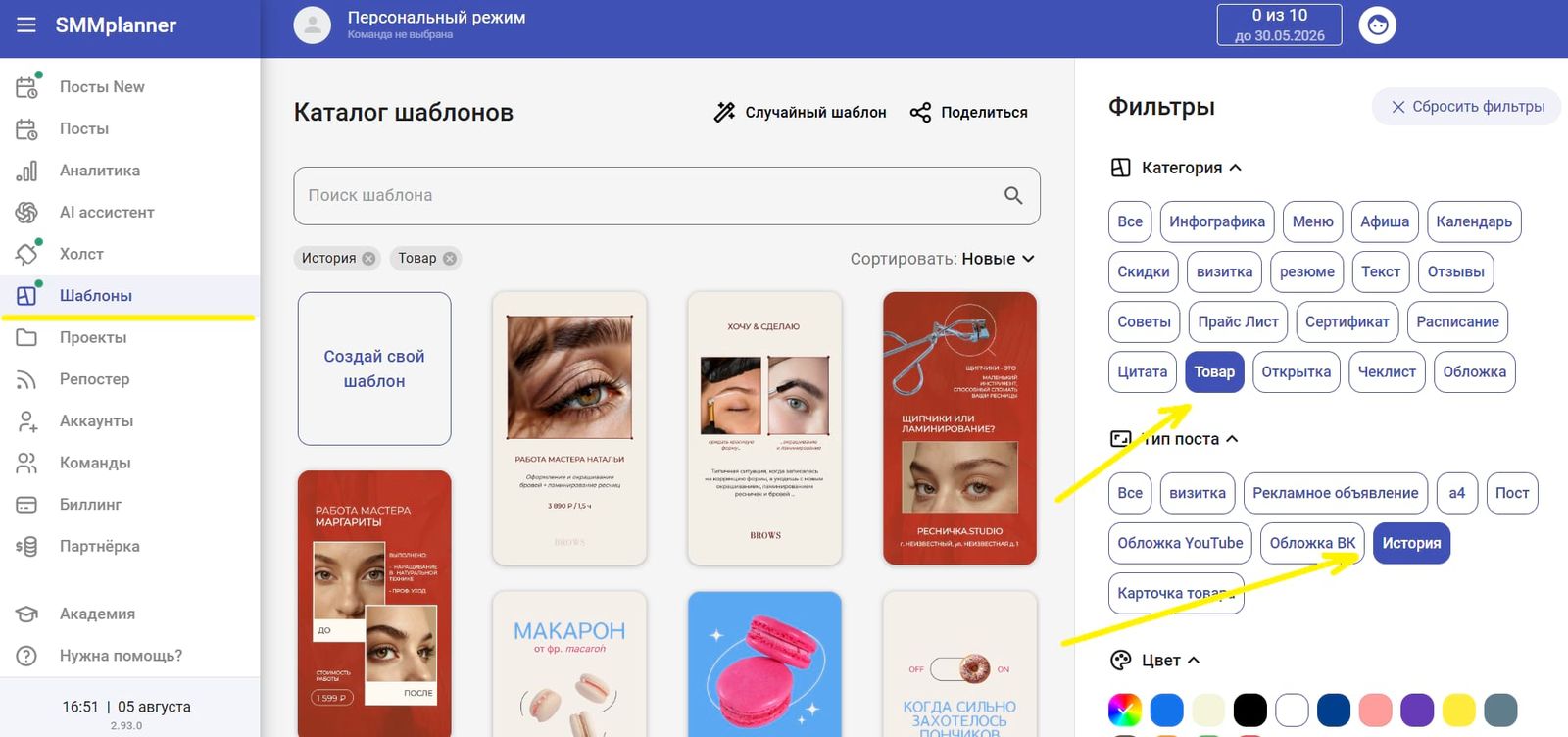Screen dimensions: 1568x737
Task: Open Биллинг from the sidebar
Action: click(90, 505)
